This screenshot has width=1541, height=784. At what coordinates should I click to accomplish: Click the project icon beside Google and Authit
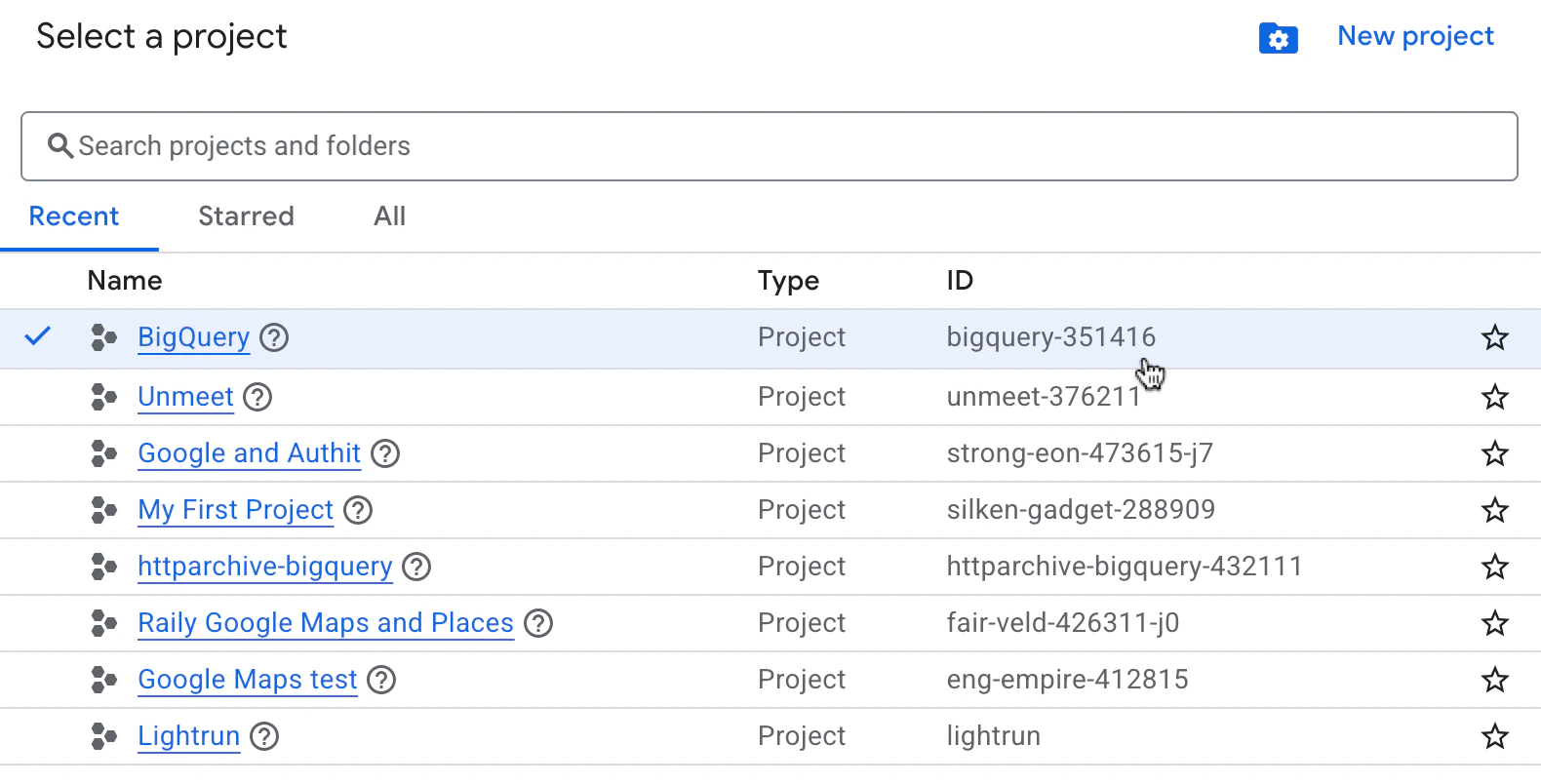103,453
